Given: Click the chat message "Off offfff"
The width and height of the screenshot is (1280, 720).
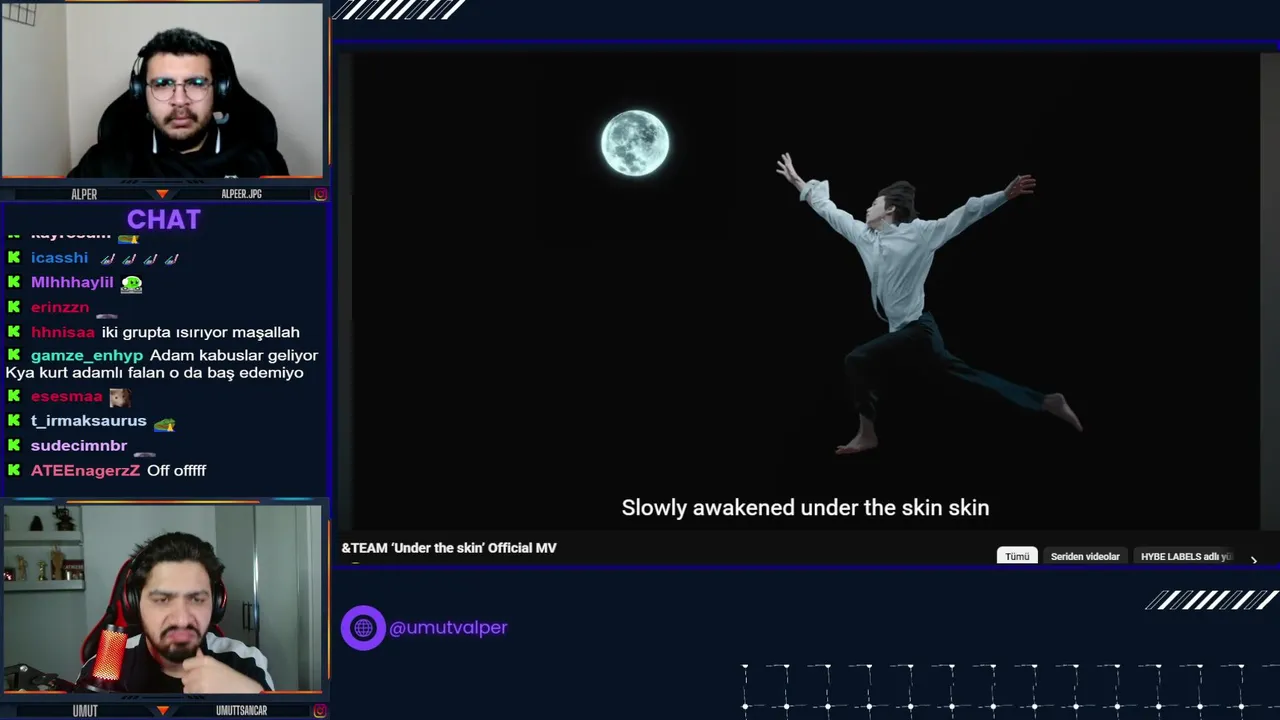Looking at the screenshot, I should (x=176, y=470).
